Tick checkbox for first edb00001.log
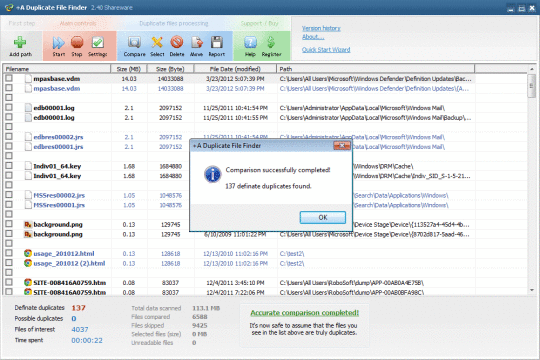This screenshot has height=360, width=540. tap(9, 107)
